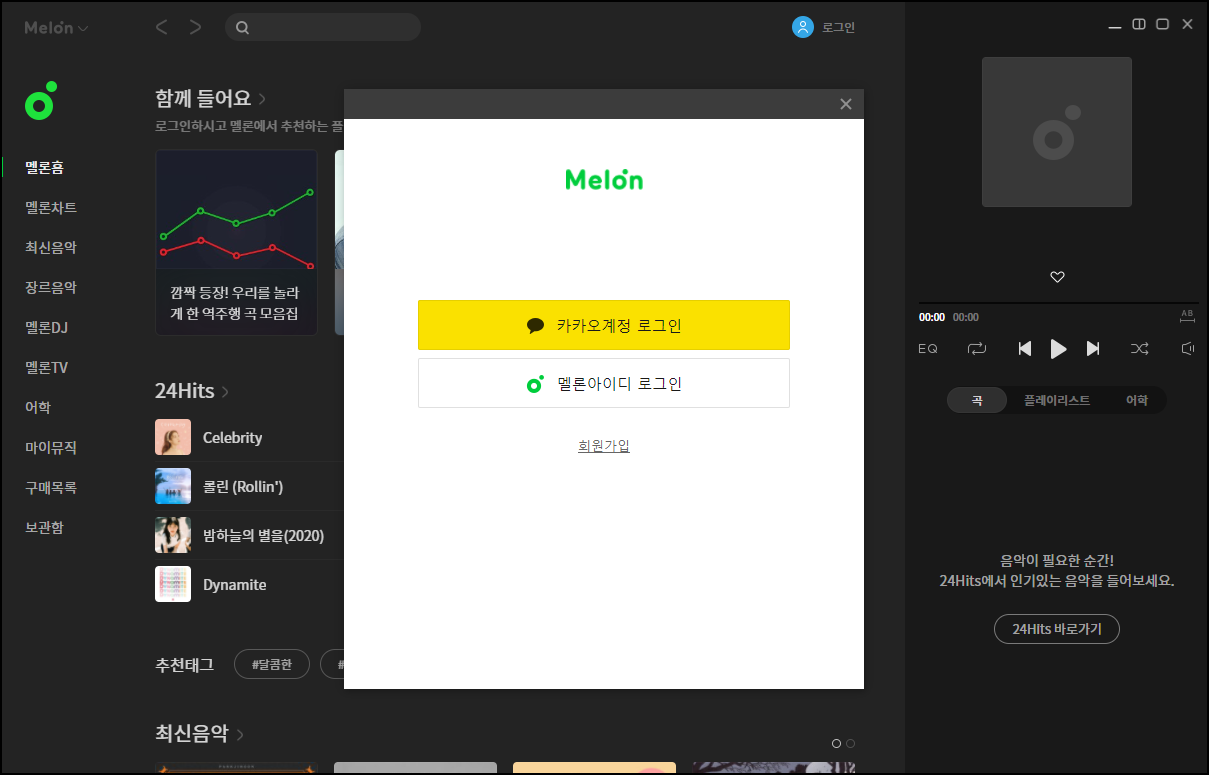
Task: Open 멜론DJ in the sidebar
Action: [x=46, y=328]
